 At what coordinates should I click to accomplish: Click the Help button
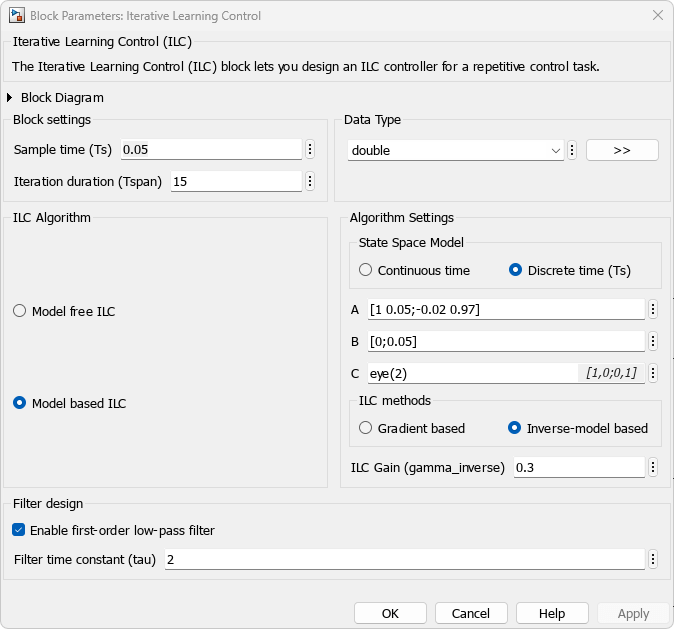[x=552, y=613]
